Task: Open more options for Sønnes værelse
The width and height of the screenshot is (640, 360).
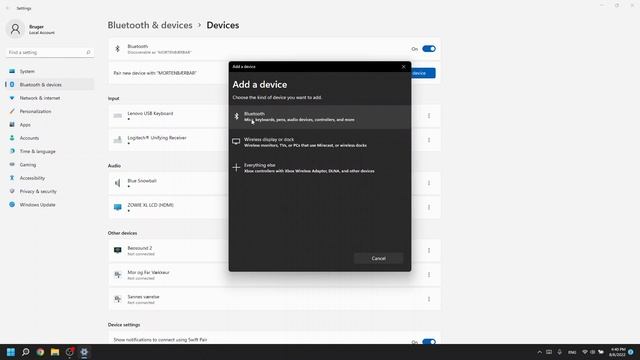Action: point(429,299)
